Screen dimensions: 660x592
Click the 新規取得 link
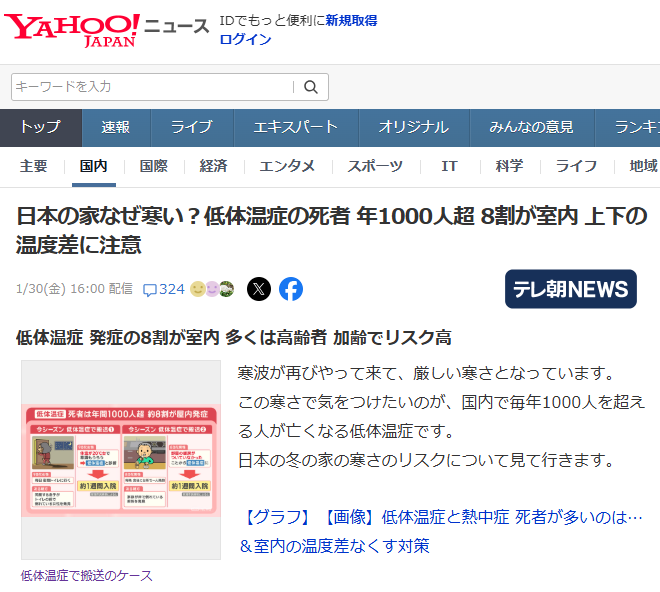click(351, 20)
